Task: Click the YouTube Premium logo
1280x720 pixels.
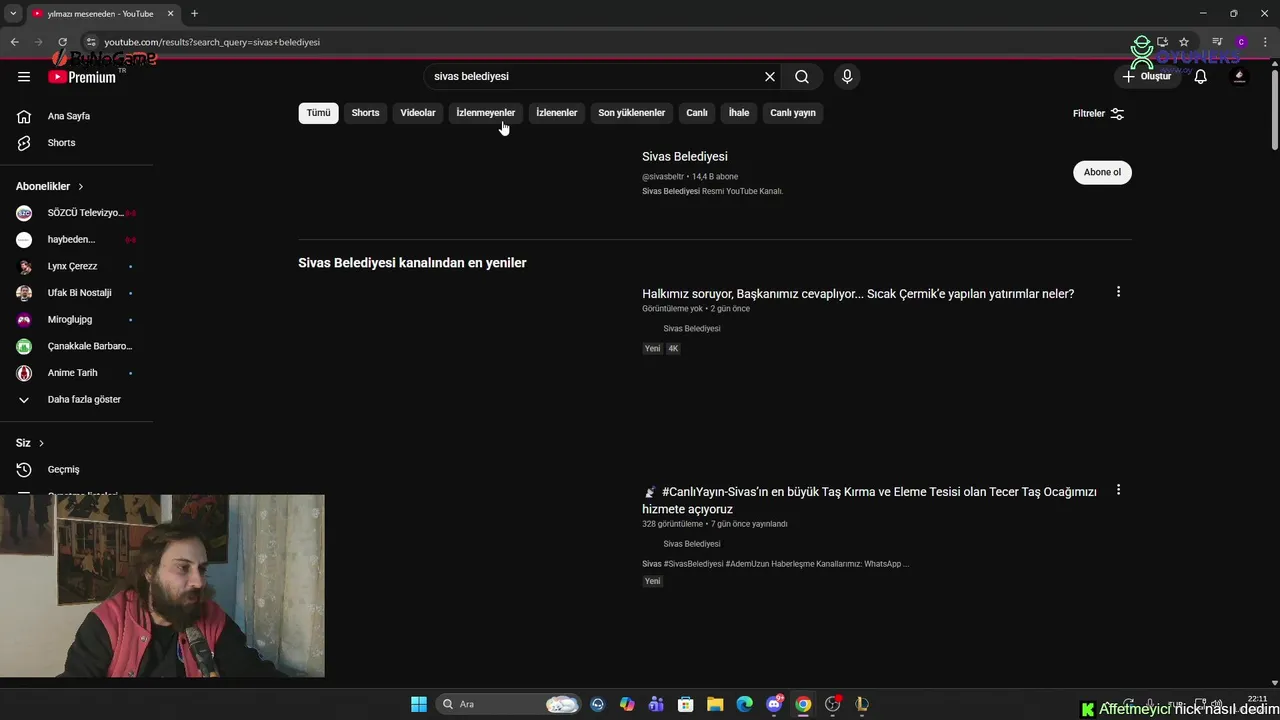Action: pyautogui.click(x=82, y=76)
